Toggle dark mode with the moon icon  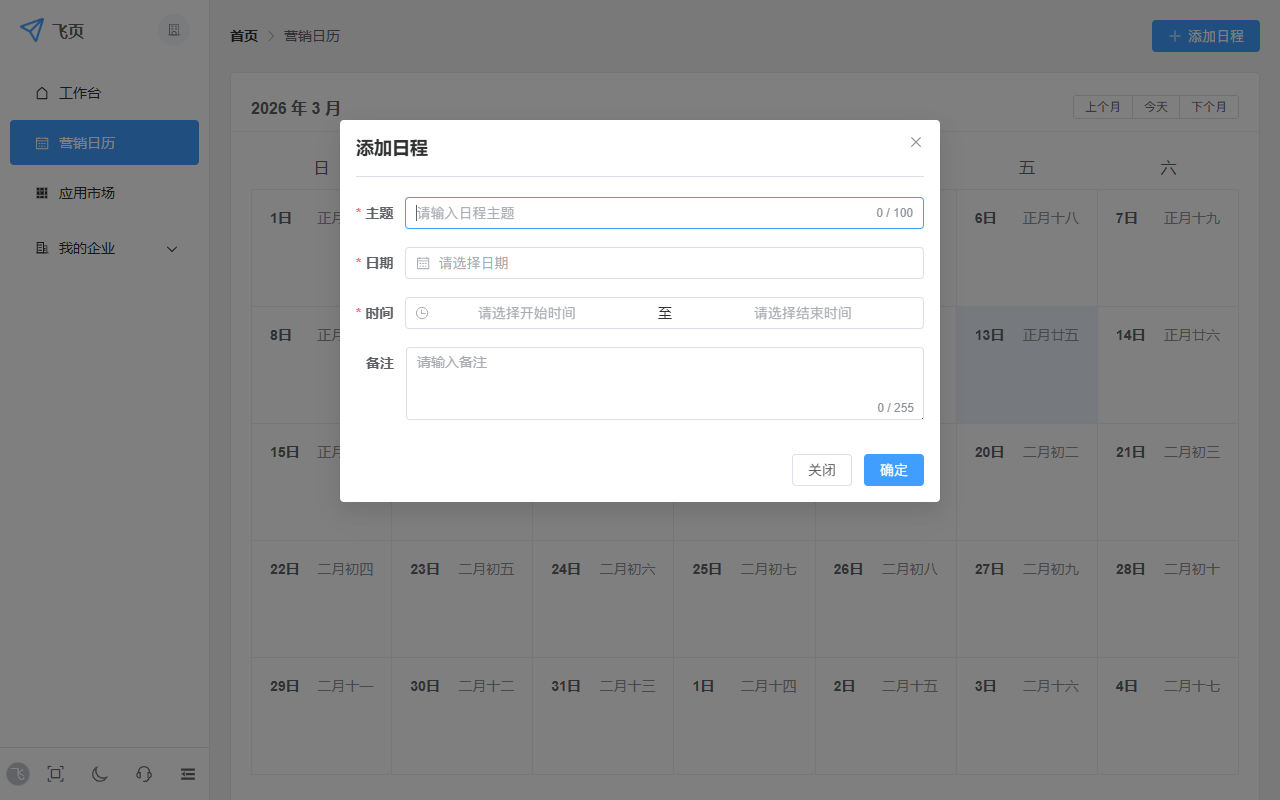click(x=100, y=773)
